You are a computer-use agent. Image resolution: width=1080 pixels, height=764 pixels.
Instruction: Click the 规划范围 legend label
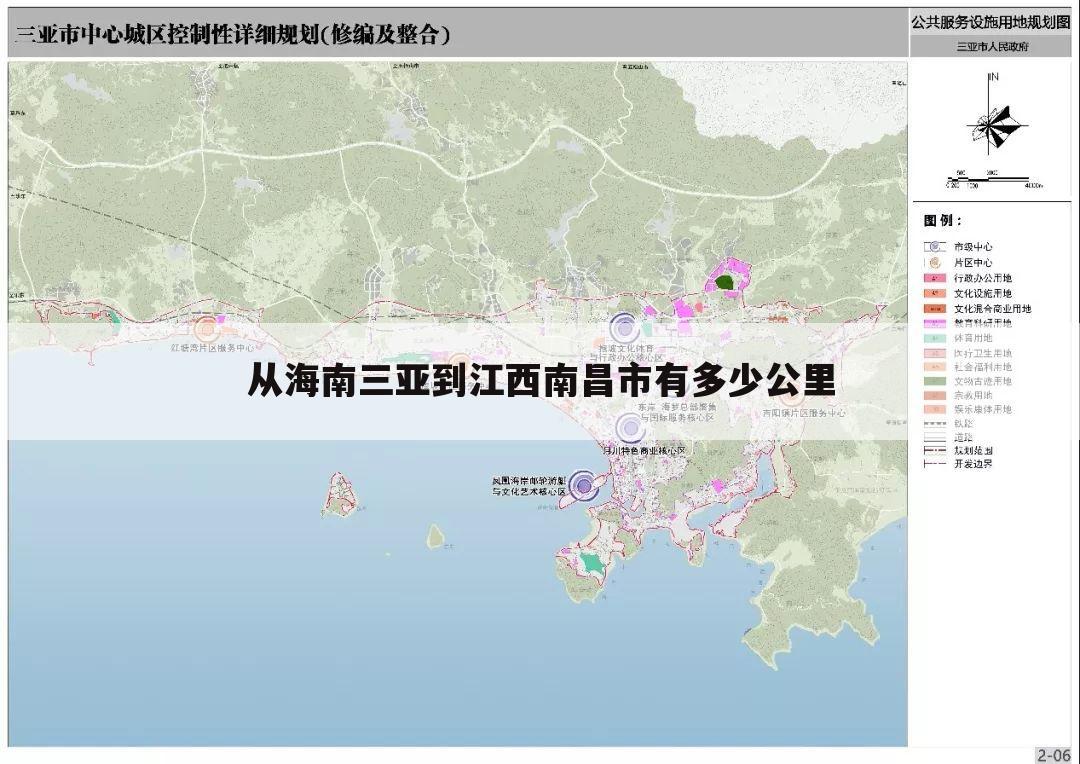pyautogui.click(x=973, y=451)
